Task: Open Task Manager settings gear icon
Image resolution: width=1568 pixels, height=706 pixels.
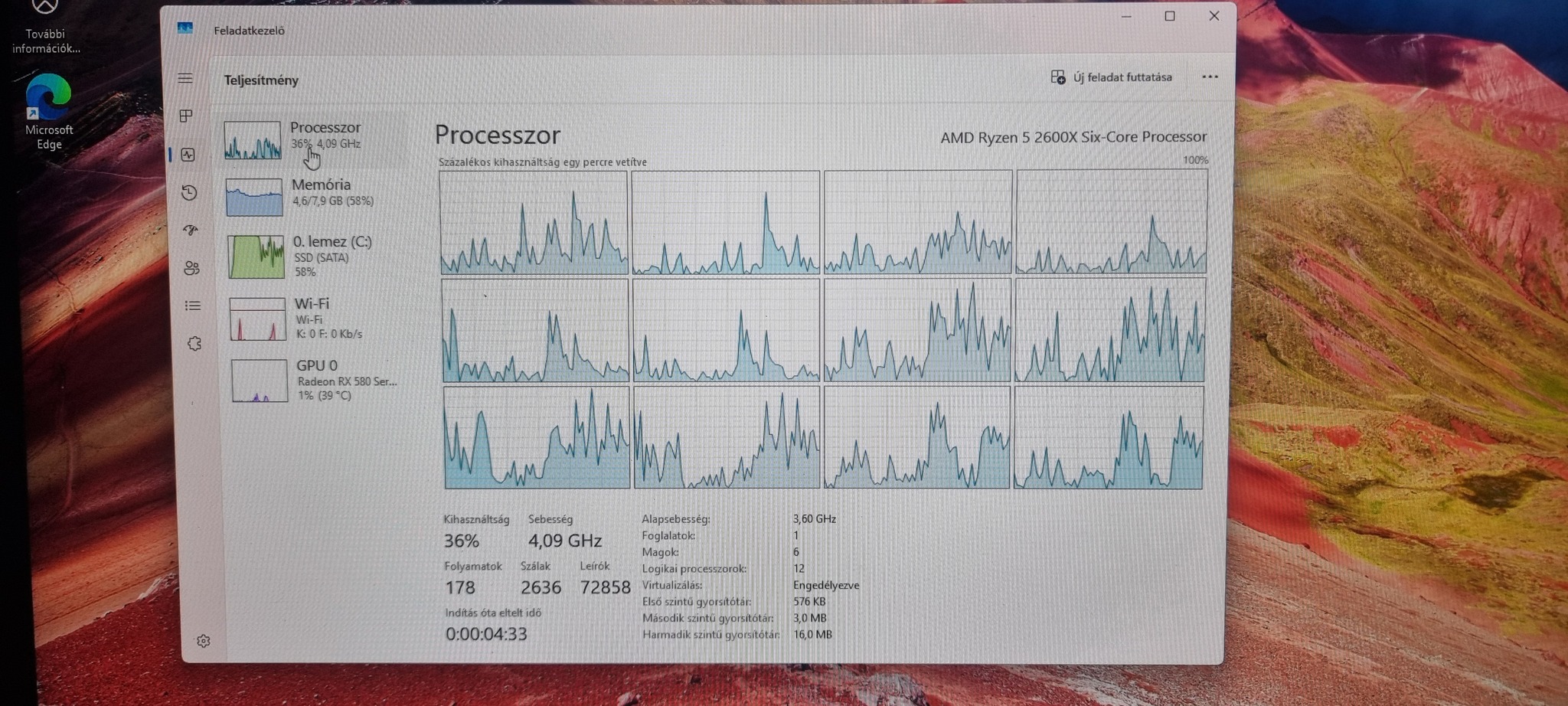Action: (x=204, y=641)
